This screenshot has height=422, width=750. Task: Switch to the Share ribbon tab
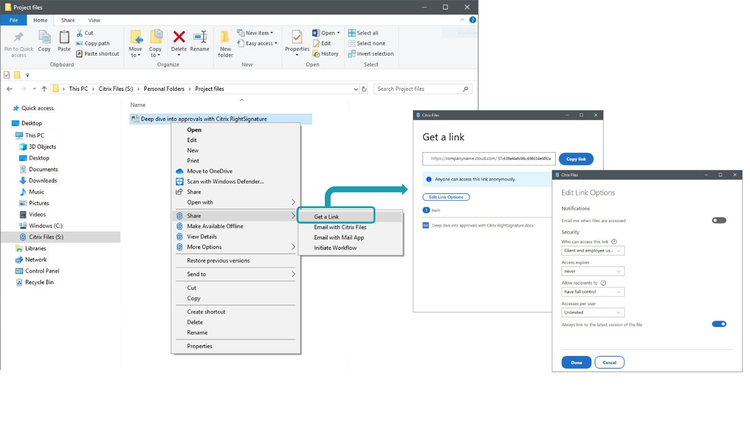pyautogui.click(x=68, y=20)
